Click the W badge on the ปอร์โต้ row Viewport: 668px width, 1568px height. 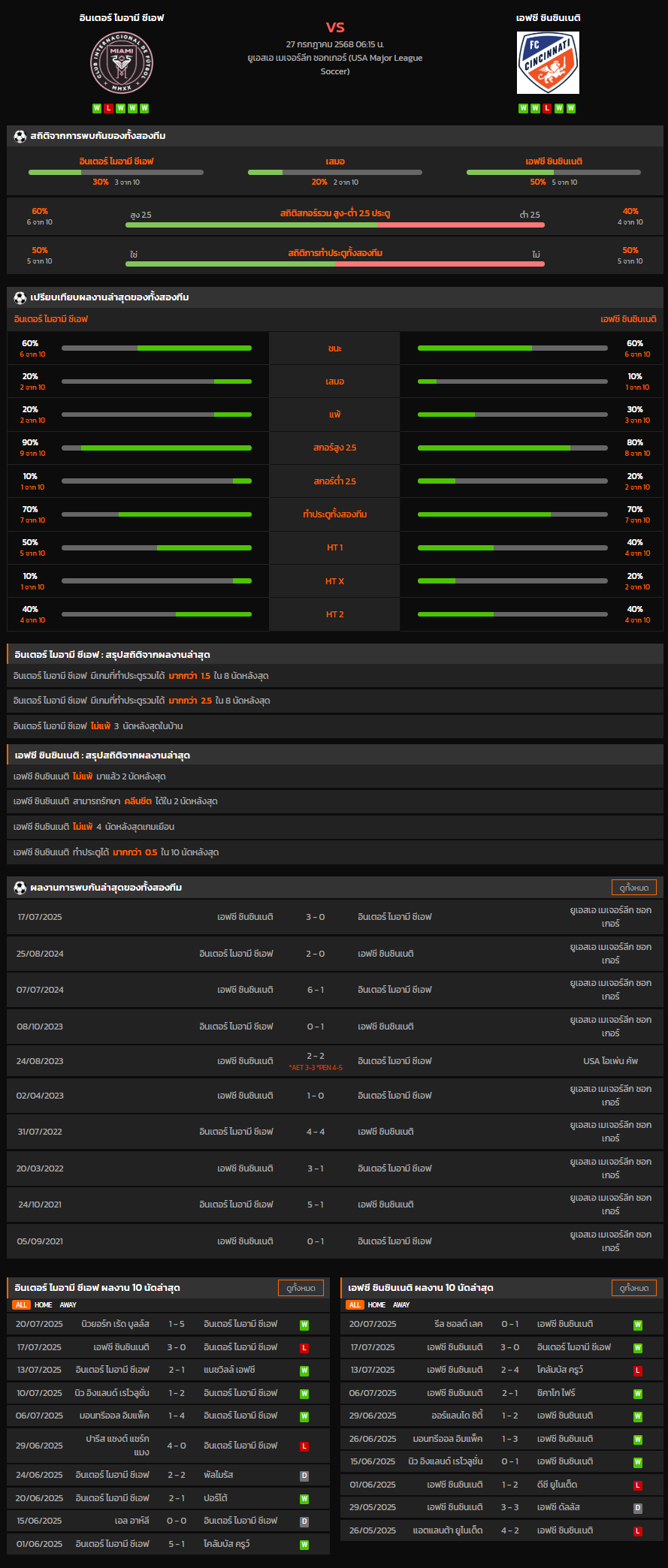pos(304,1499)
